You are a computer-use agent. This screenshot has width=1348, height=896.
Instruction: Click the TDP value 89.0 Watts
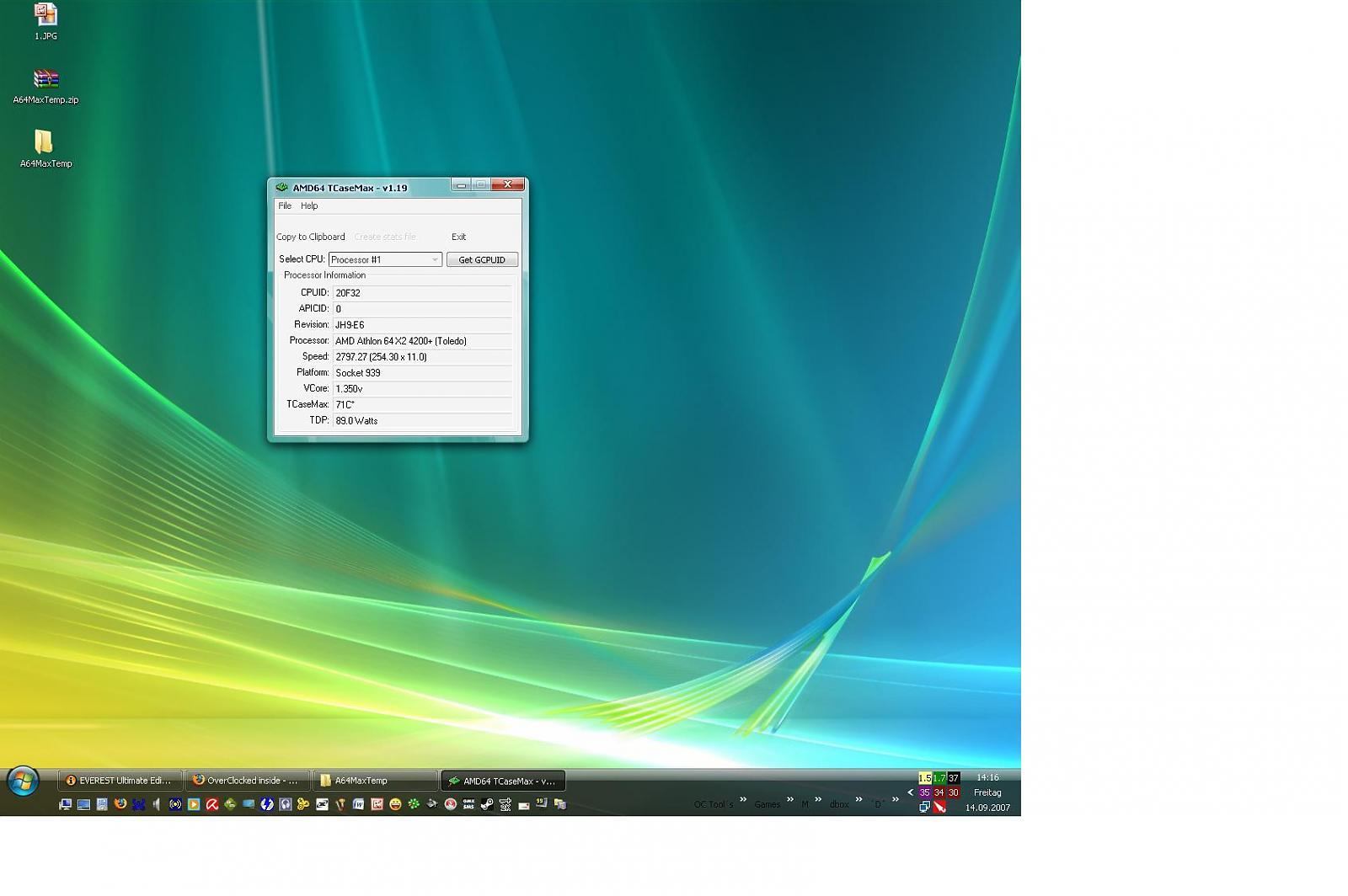click(422, 420)
